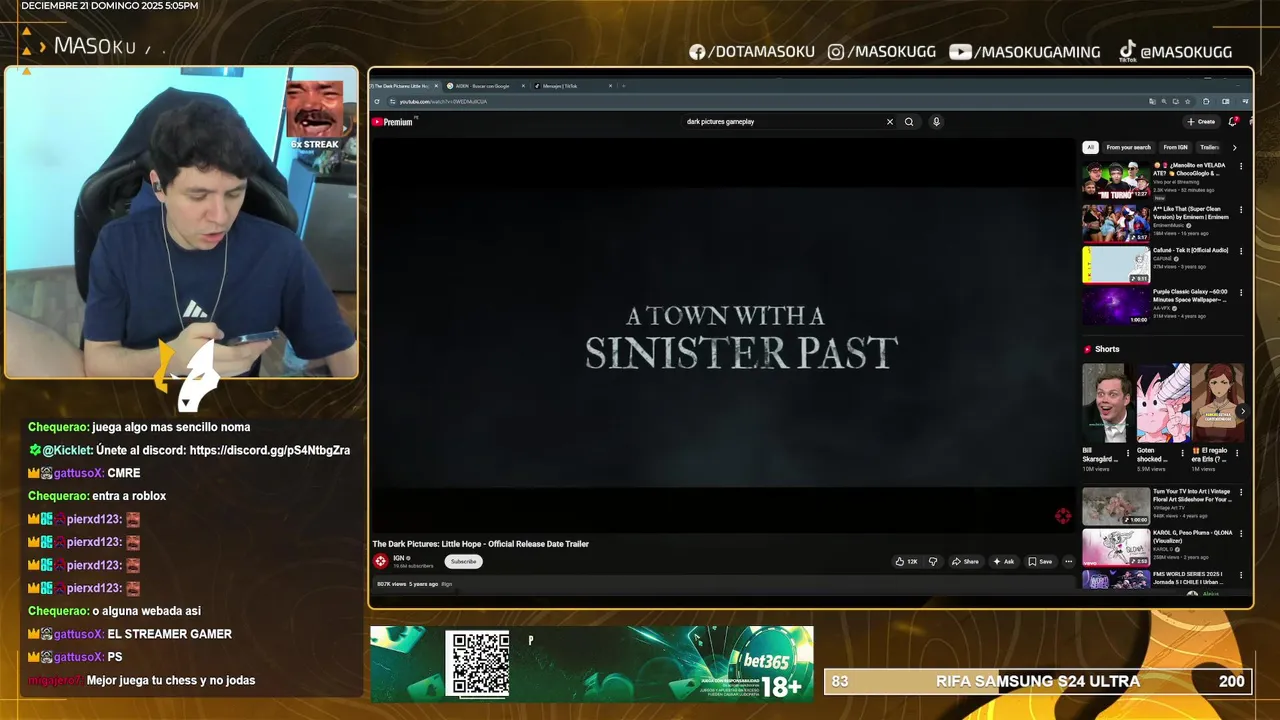Open the 'El regalo era Eris' short

click(x=1217, y=403)
